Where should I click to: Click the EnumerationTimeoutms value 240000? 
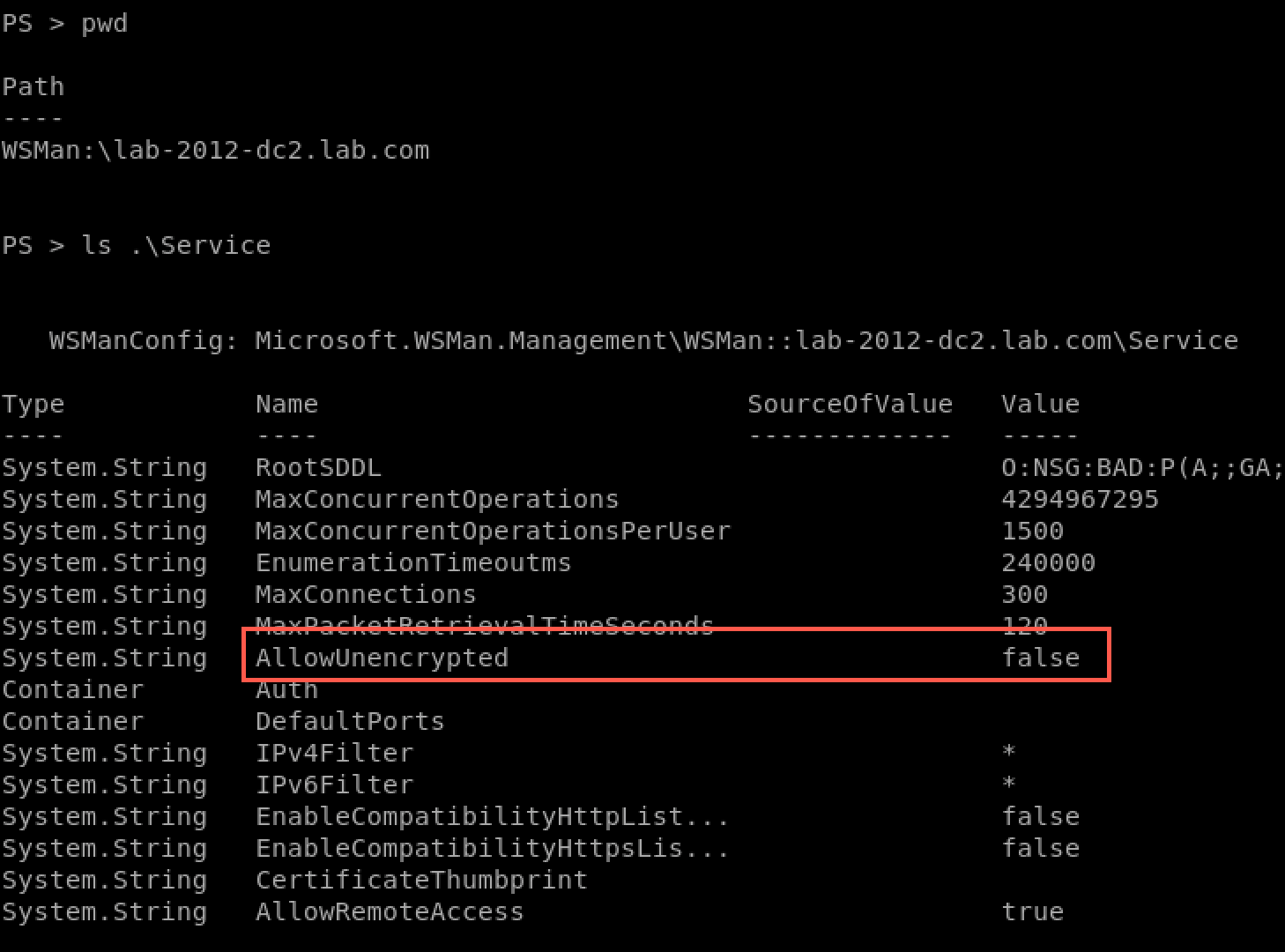pyautogui.click(x=1048, y=562)
